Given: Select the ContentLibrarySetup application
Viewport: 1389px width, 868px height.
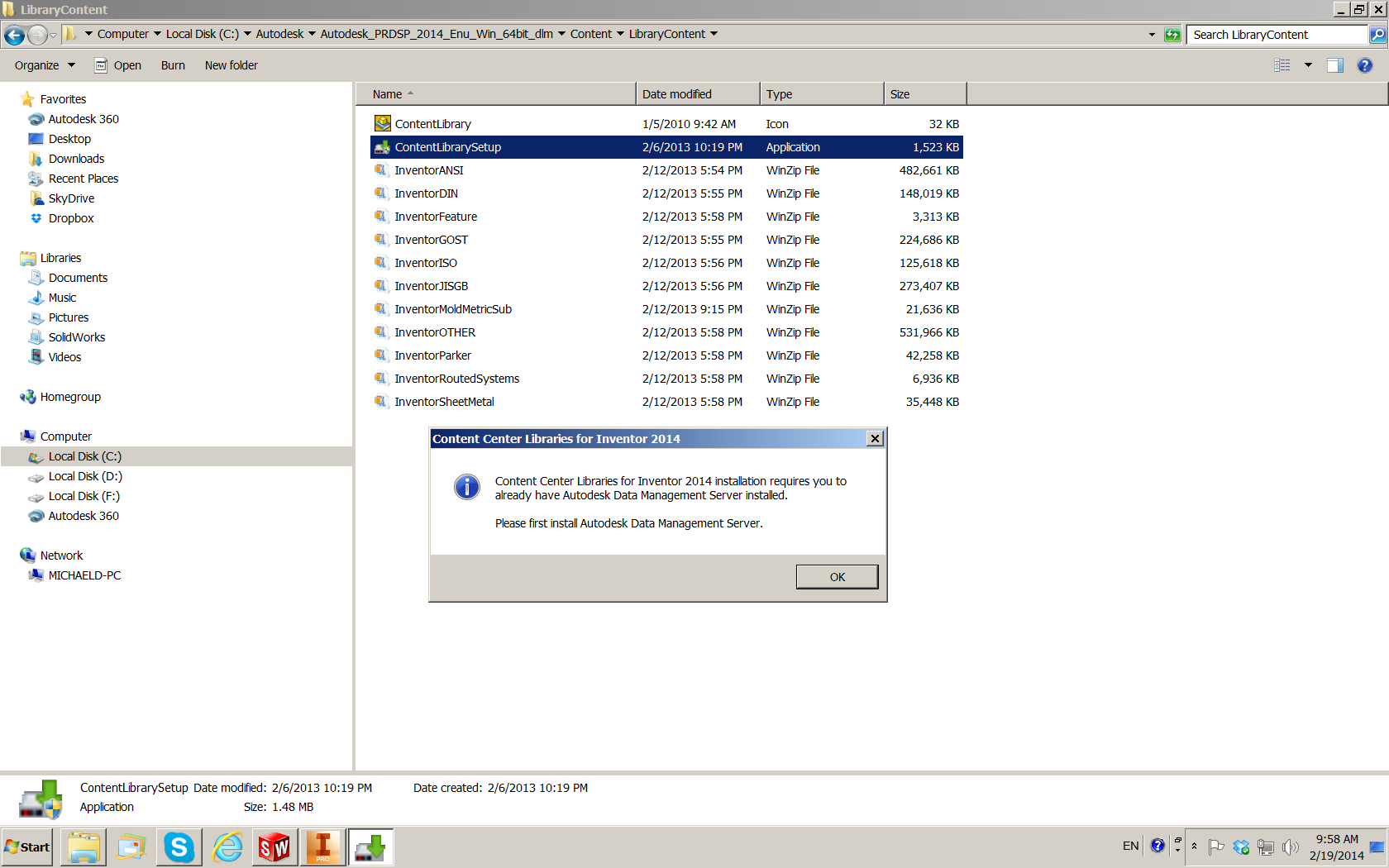Looking at the screenshot, I should tap(666, 147).
